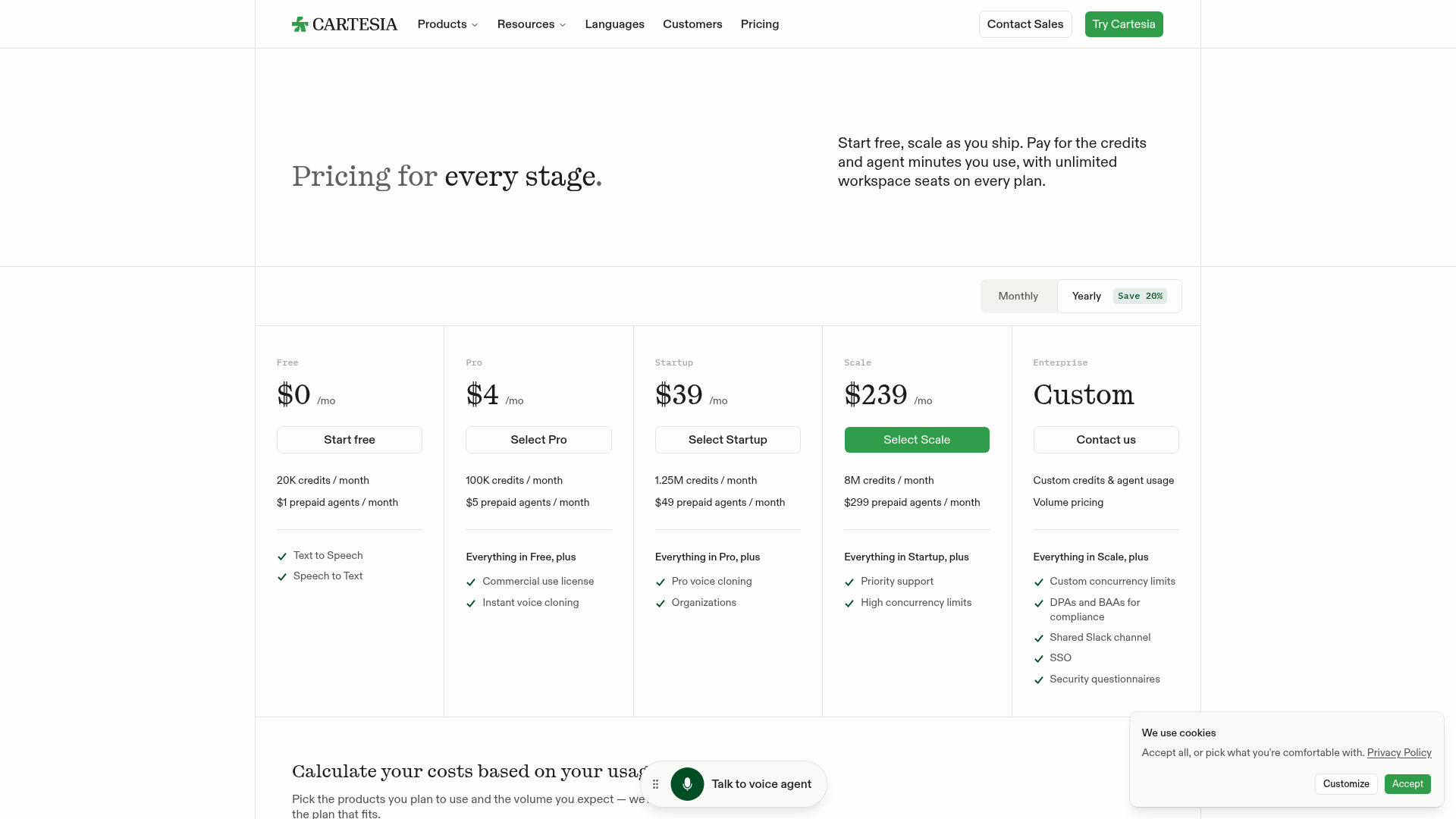Click the microphone icon in voice agent widget
Screen dimensions: 1456x819
coord(687,784)
